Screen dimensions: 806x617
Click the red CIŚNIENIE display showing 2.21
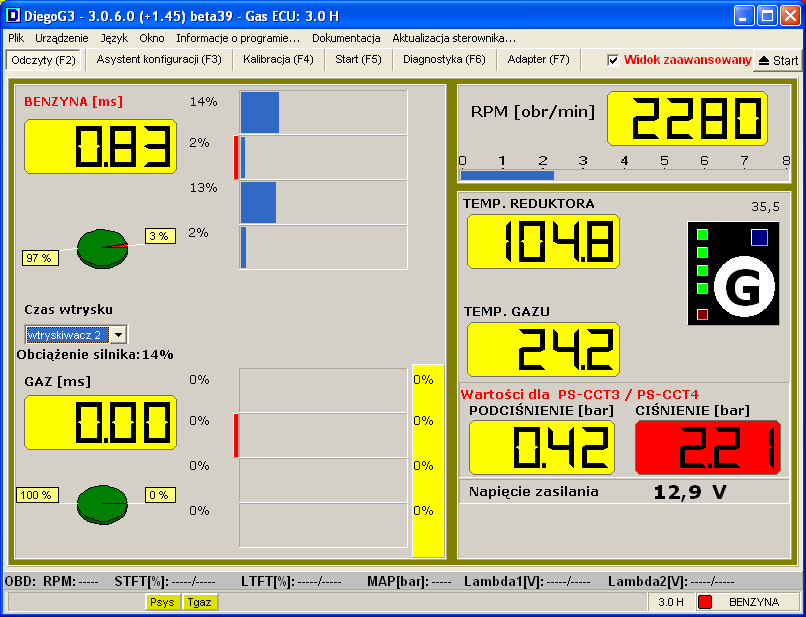pyautogui.click(x=708, y=447)
